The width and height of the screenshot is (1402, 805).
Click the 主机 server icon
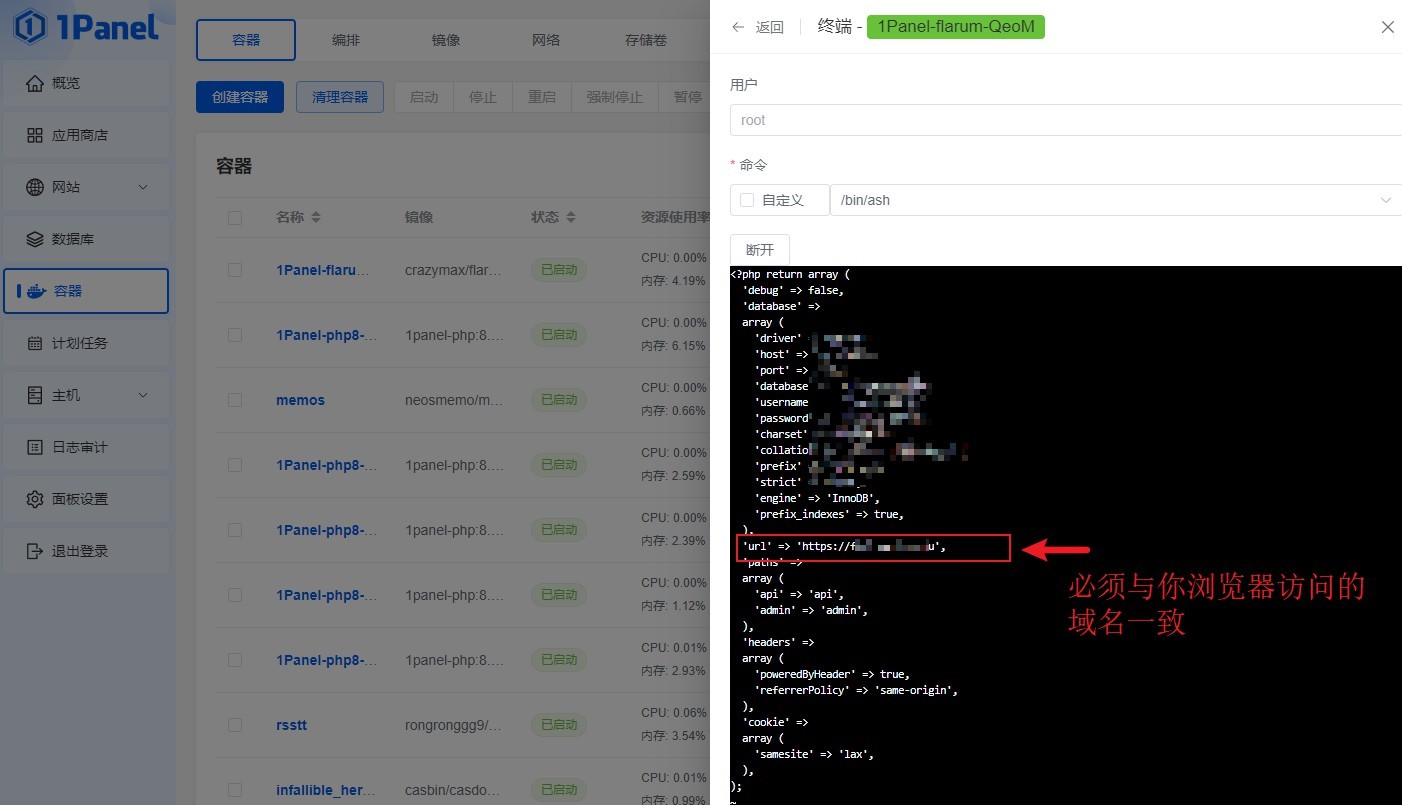point(35,395)
